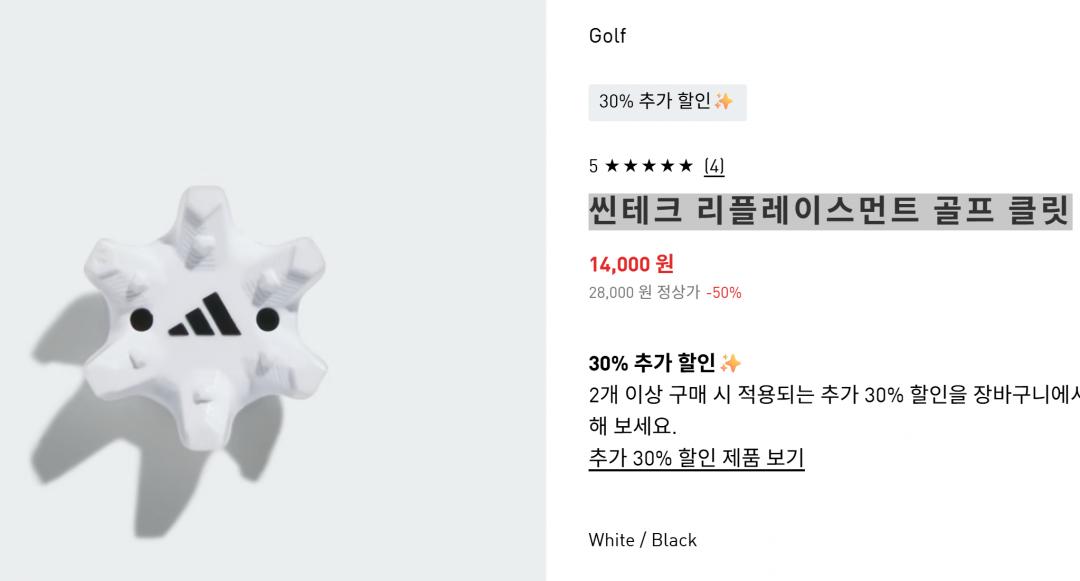Screen dimensions: 1080x581
Task: Click the grey 30% 추가 할인 badge
Action: (667, 102)
